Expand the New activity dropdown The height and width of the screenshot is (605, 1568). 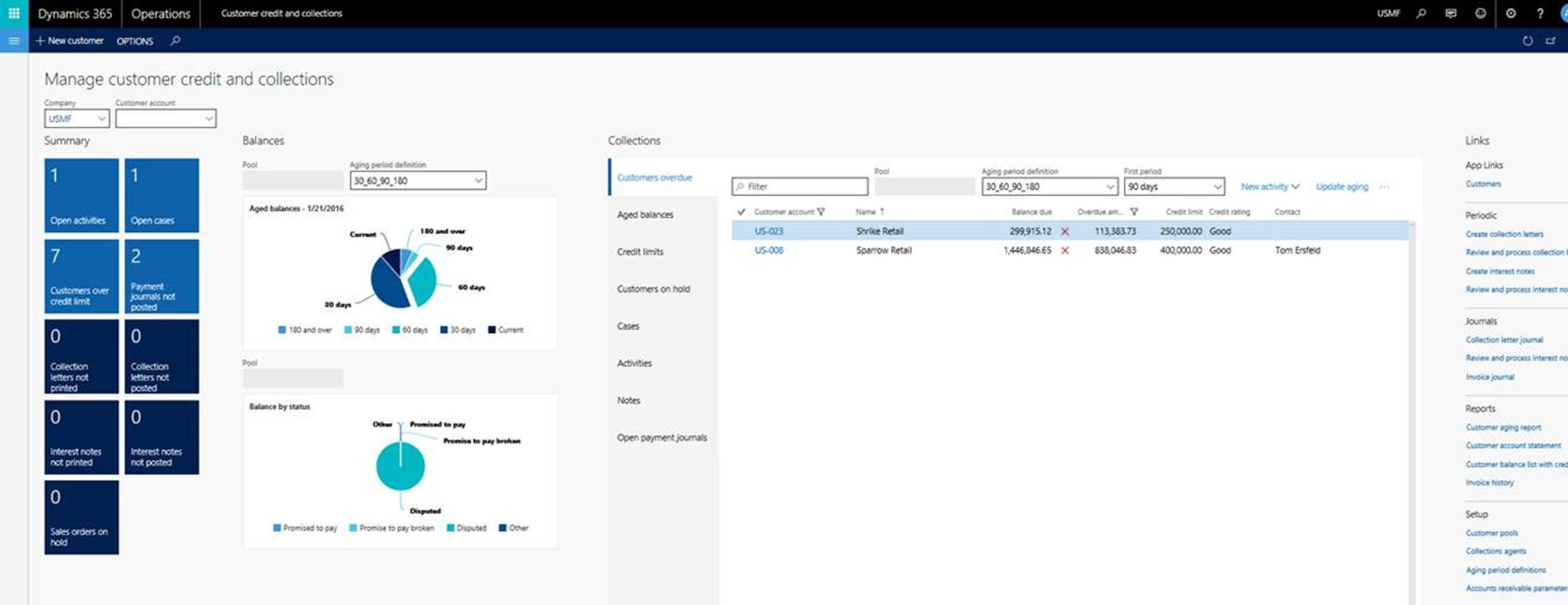[1269, 187]
